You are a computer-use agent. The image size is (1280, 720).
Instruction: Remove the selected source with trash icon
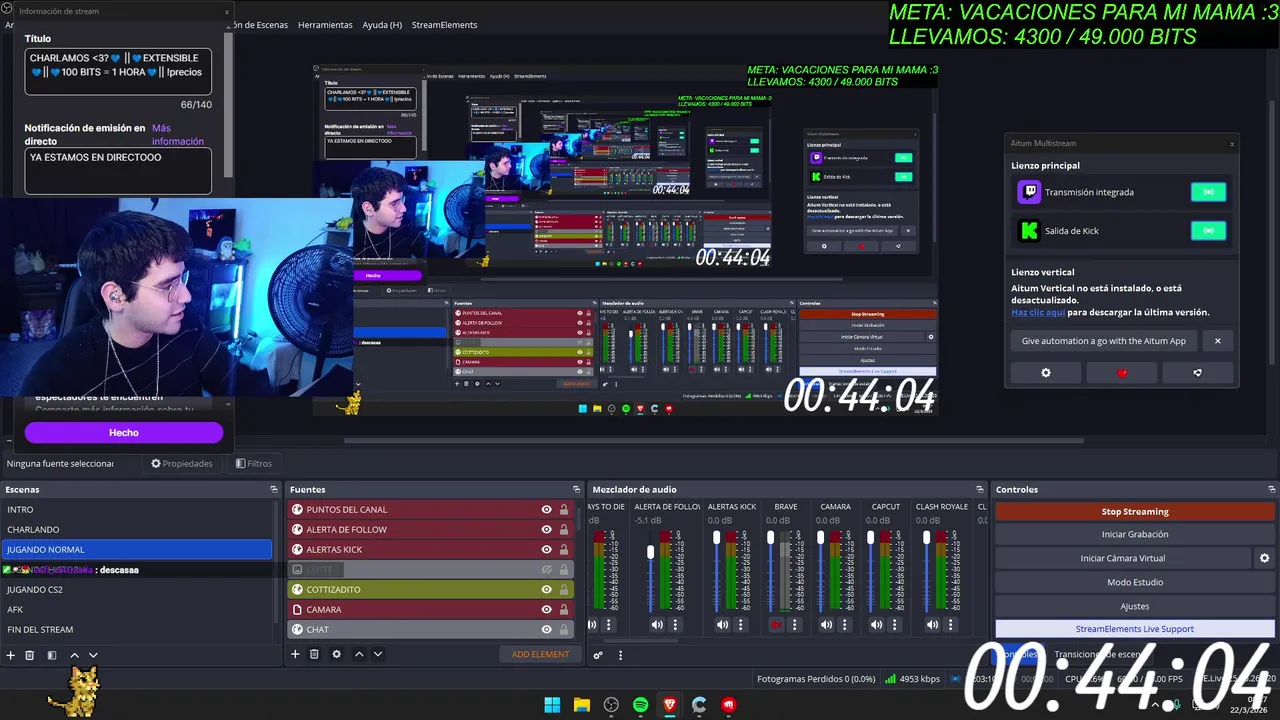point(314,654)
